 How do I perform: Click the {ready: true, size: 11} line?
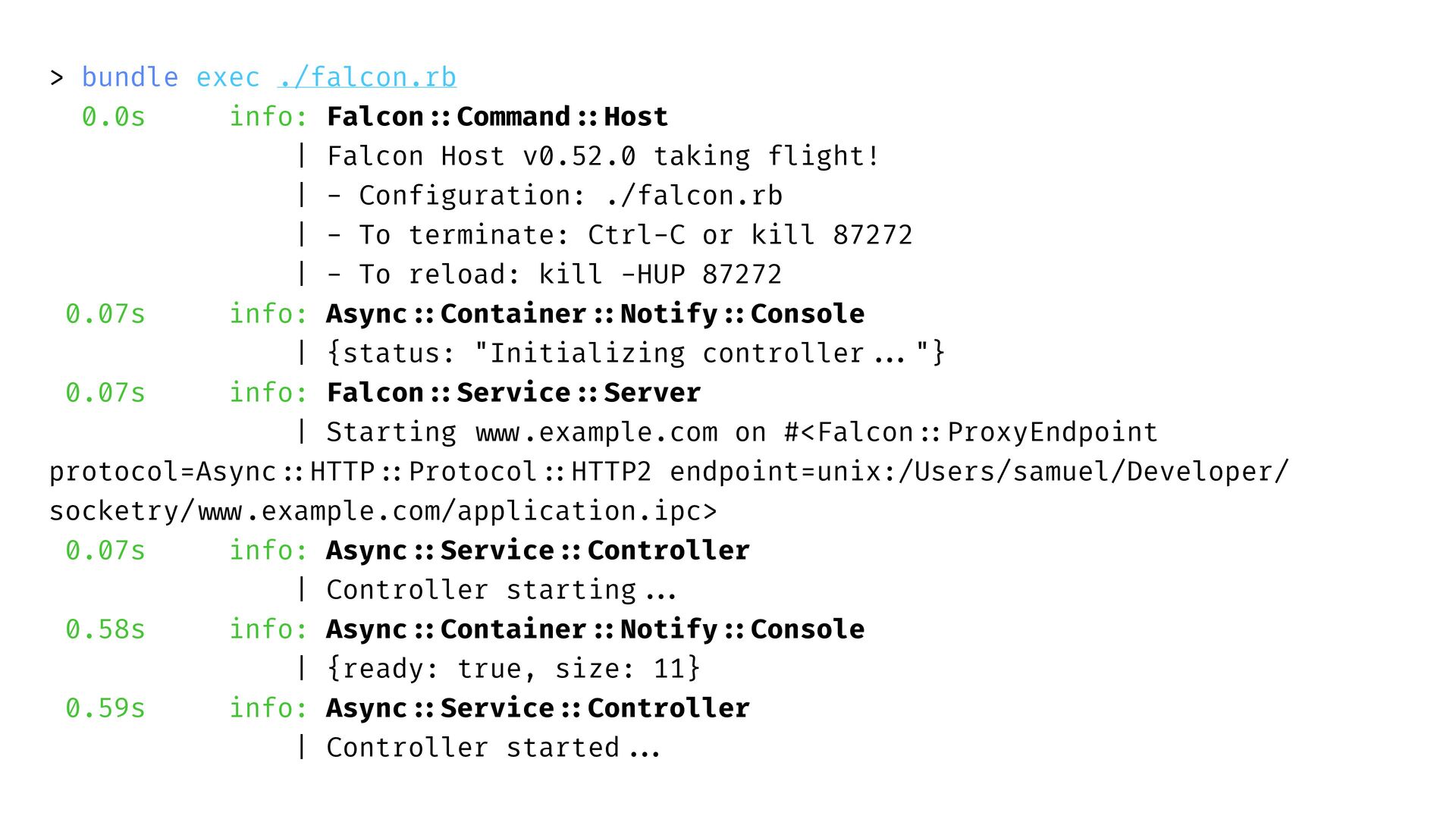pyautogui.click(x=513, y=669)
